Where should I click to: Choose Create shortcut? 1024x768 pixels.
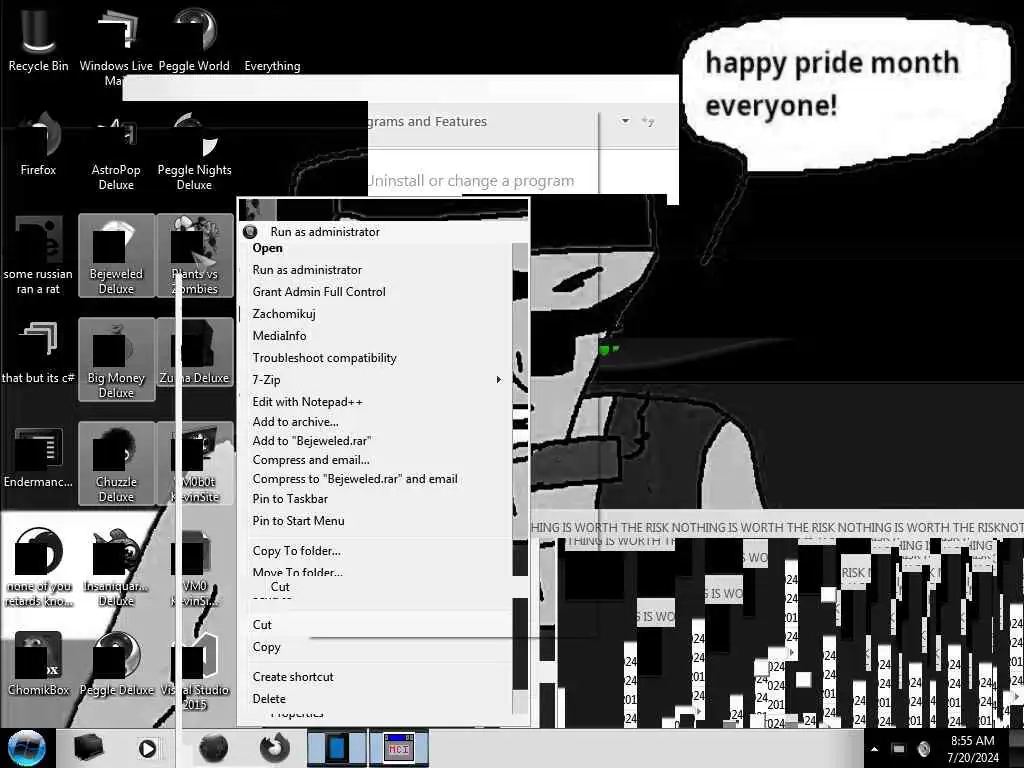(377, 677)
